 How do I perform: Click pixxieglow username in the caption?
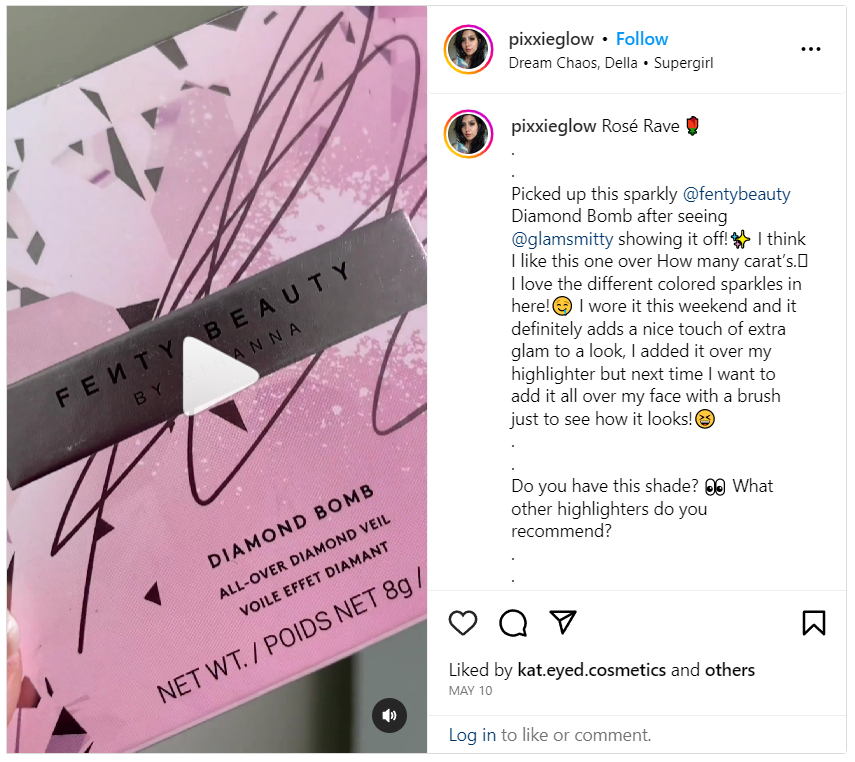click(553, 126)
